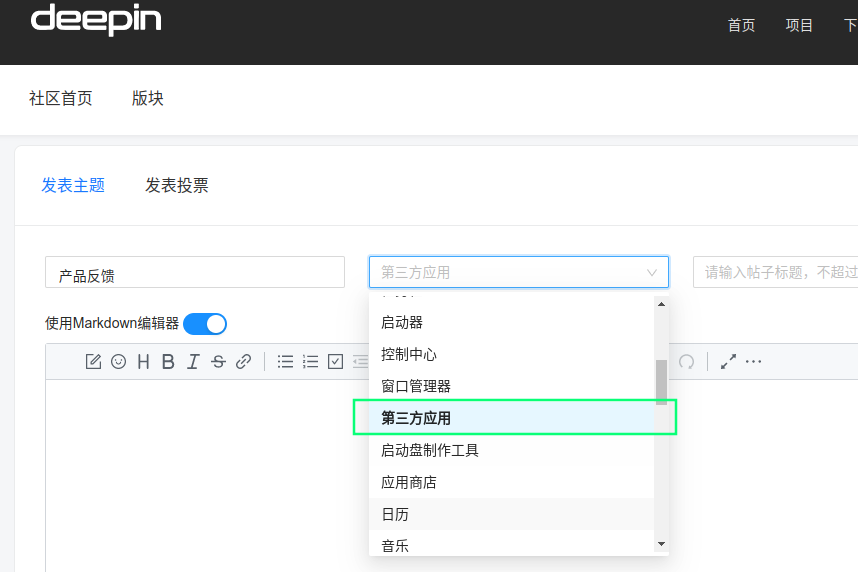Select 应用商店 from the list
858x572 pixels.
tap(512, 482)
